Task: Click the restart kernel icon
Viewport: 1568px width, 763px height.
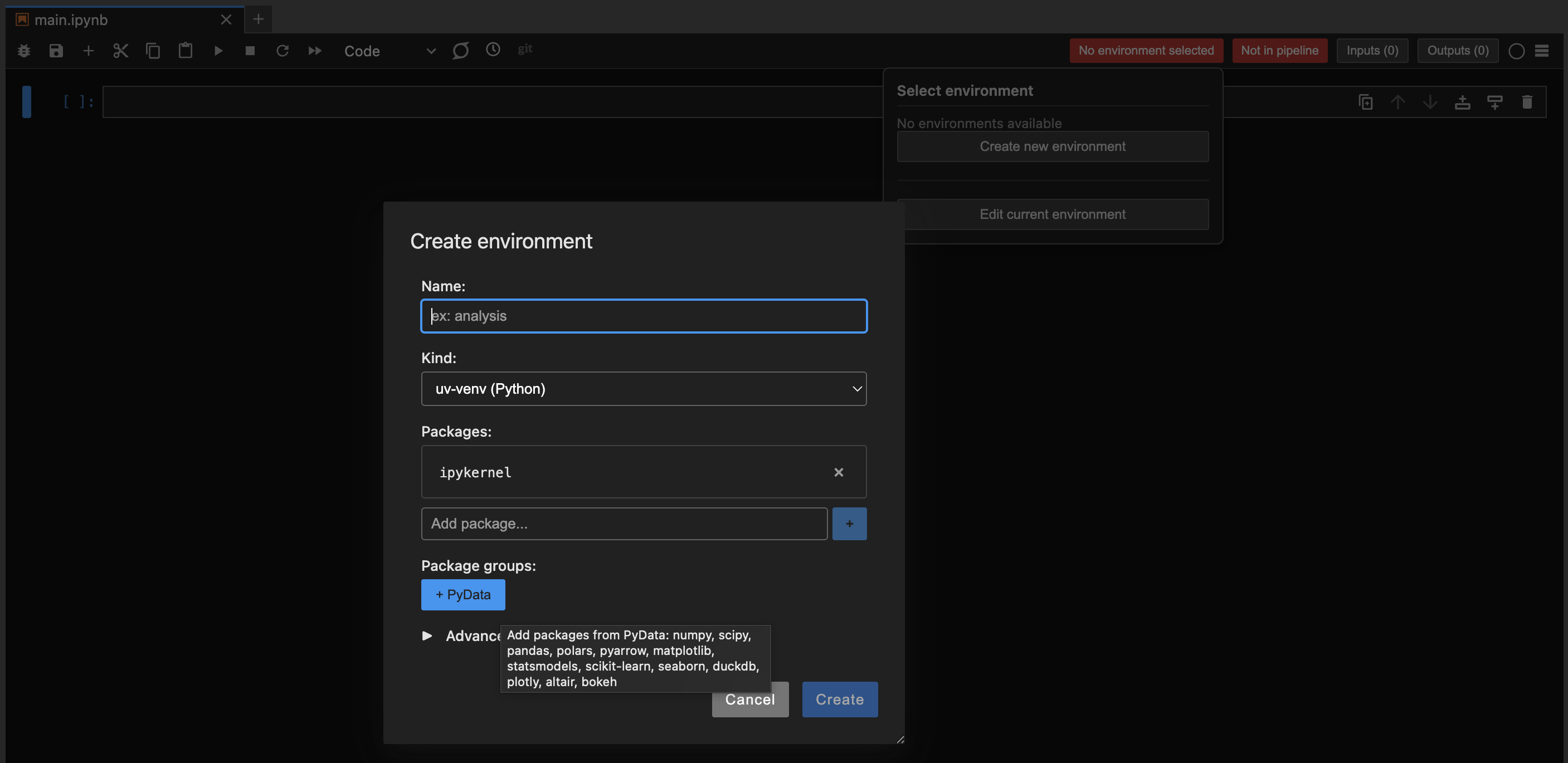Action: coord(283,51)
